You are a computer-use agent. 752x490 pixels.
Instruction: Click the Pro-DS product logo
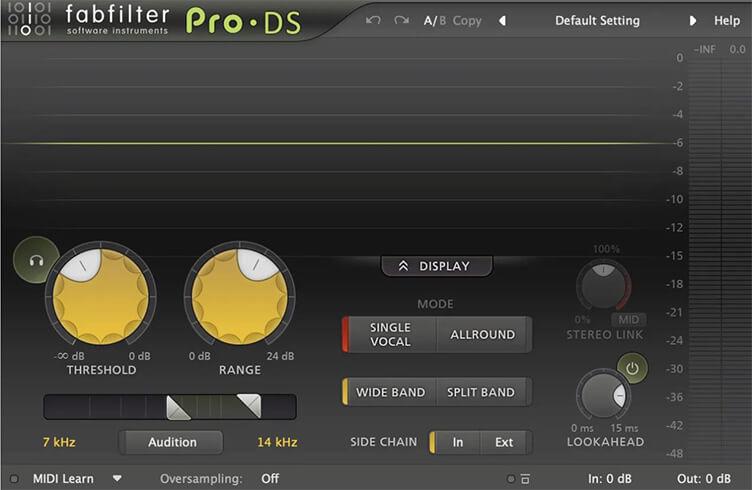coord(243,22)
